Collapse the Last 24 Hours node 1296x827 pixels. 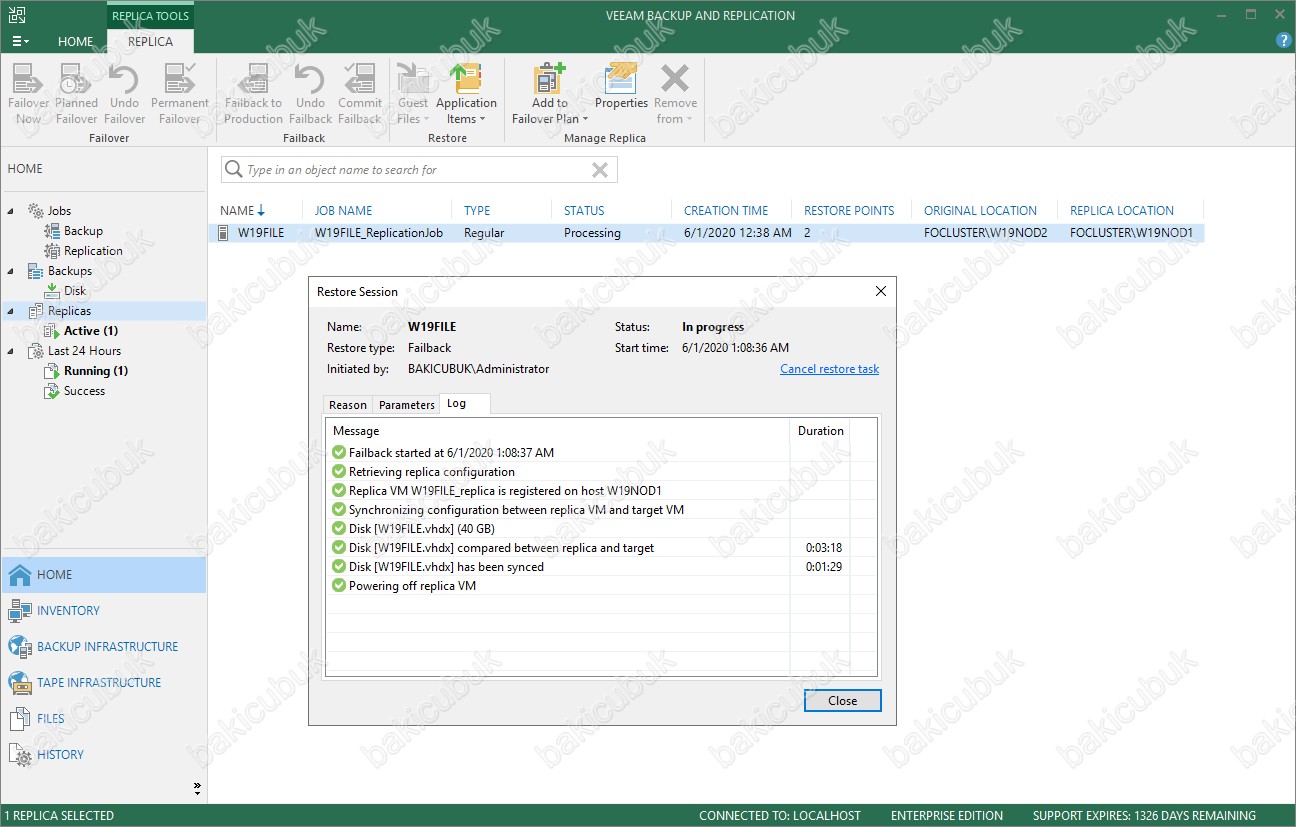11,351
